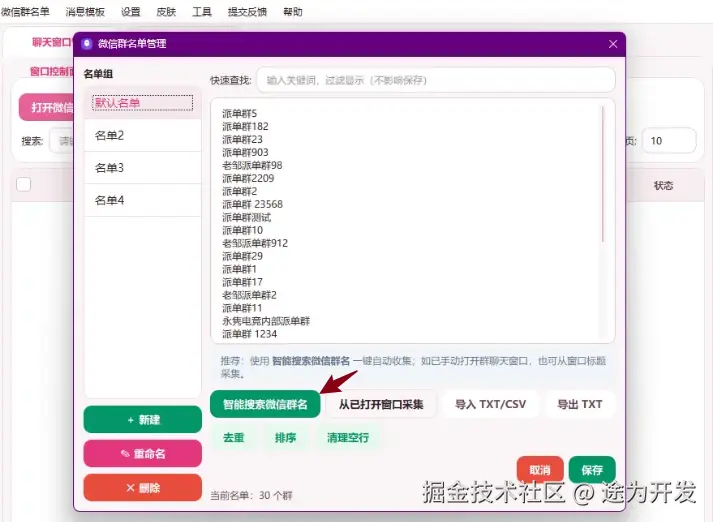Click the main window 搜索 input field
This screenshot has height=522, width=713.
click(61, 141)
